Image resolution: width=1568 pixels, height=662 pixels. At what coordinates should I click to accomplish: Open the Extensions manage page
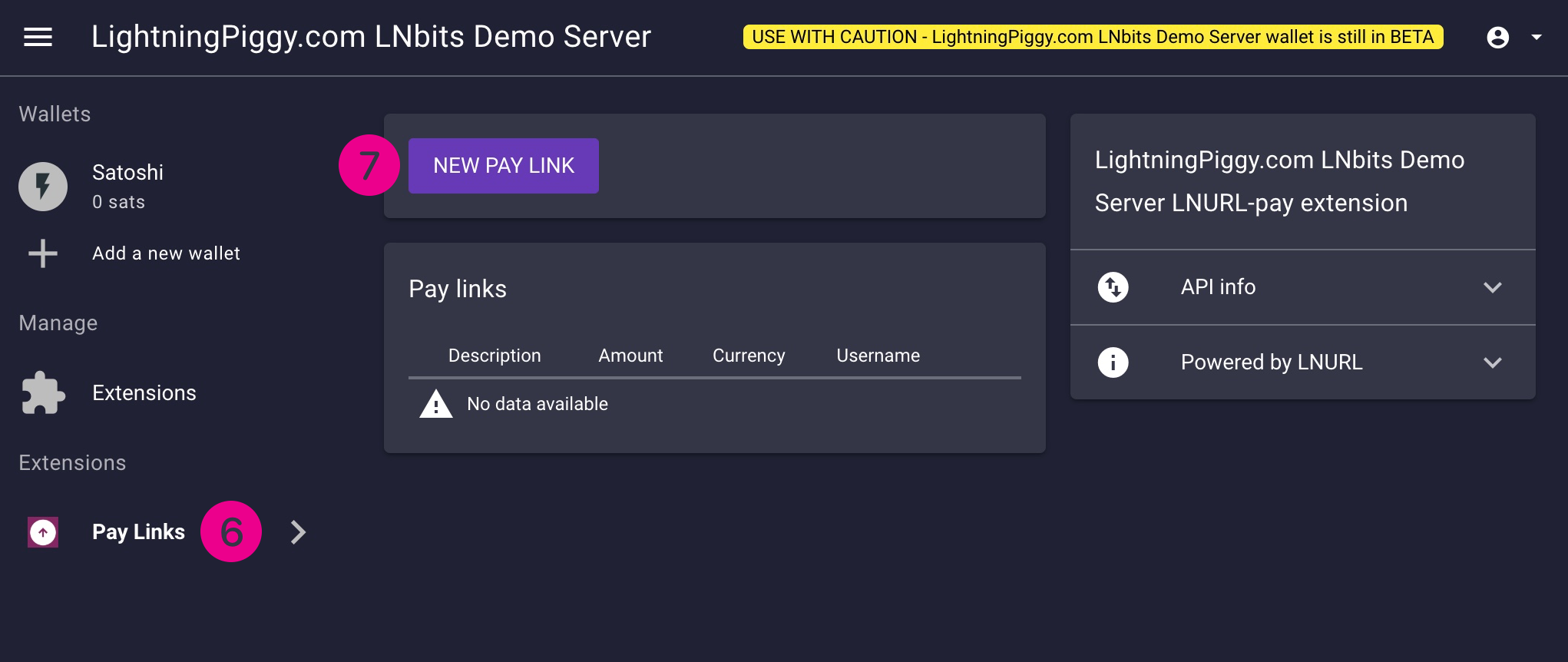pos(144,393)
